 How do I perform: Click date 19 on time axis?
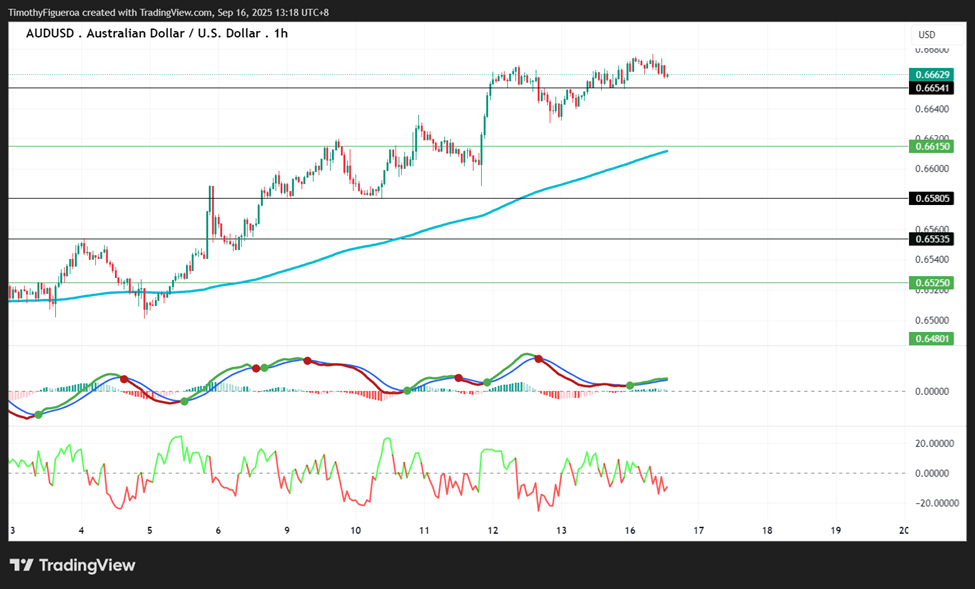coord(836,531)
